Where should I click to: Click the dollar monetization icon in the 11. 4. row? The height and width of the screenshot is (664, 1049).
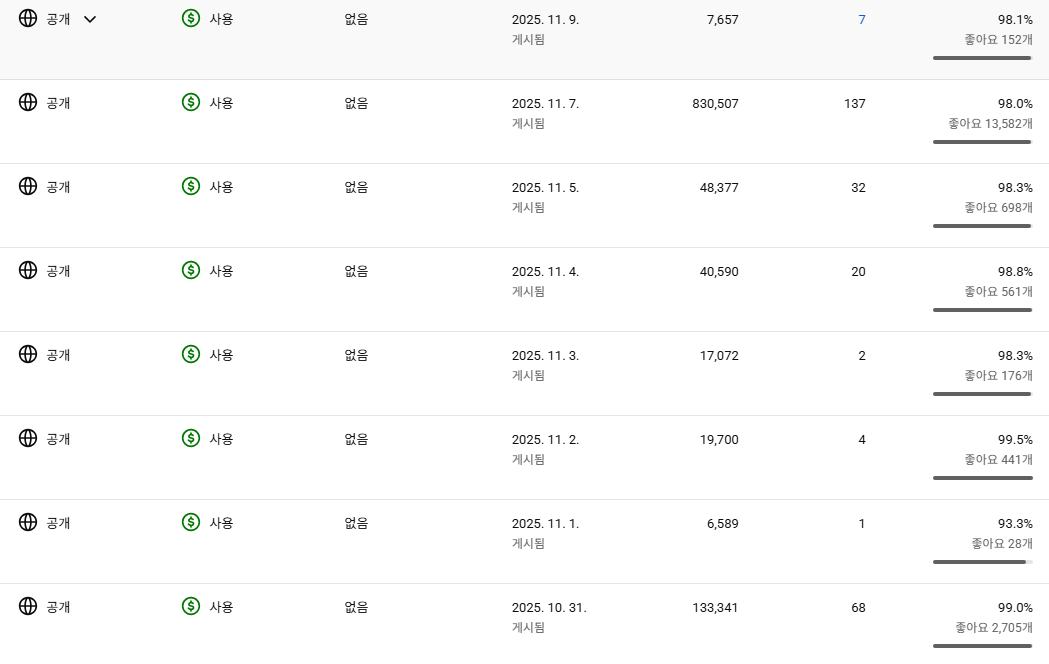[191, 270]
